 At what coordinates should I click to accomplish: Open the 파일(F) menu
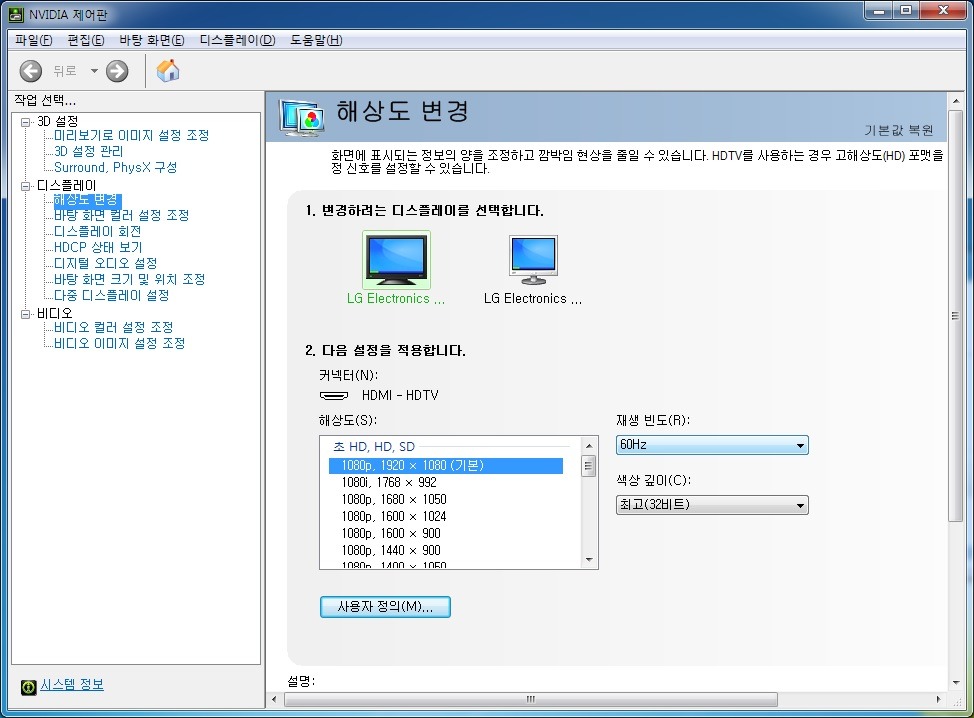coord(33,40)
